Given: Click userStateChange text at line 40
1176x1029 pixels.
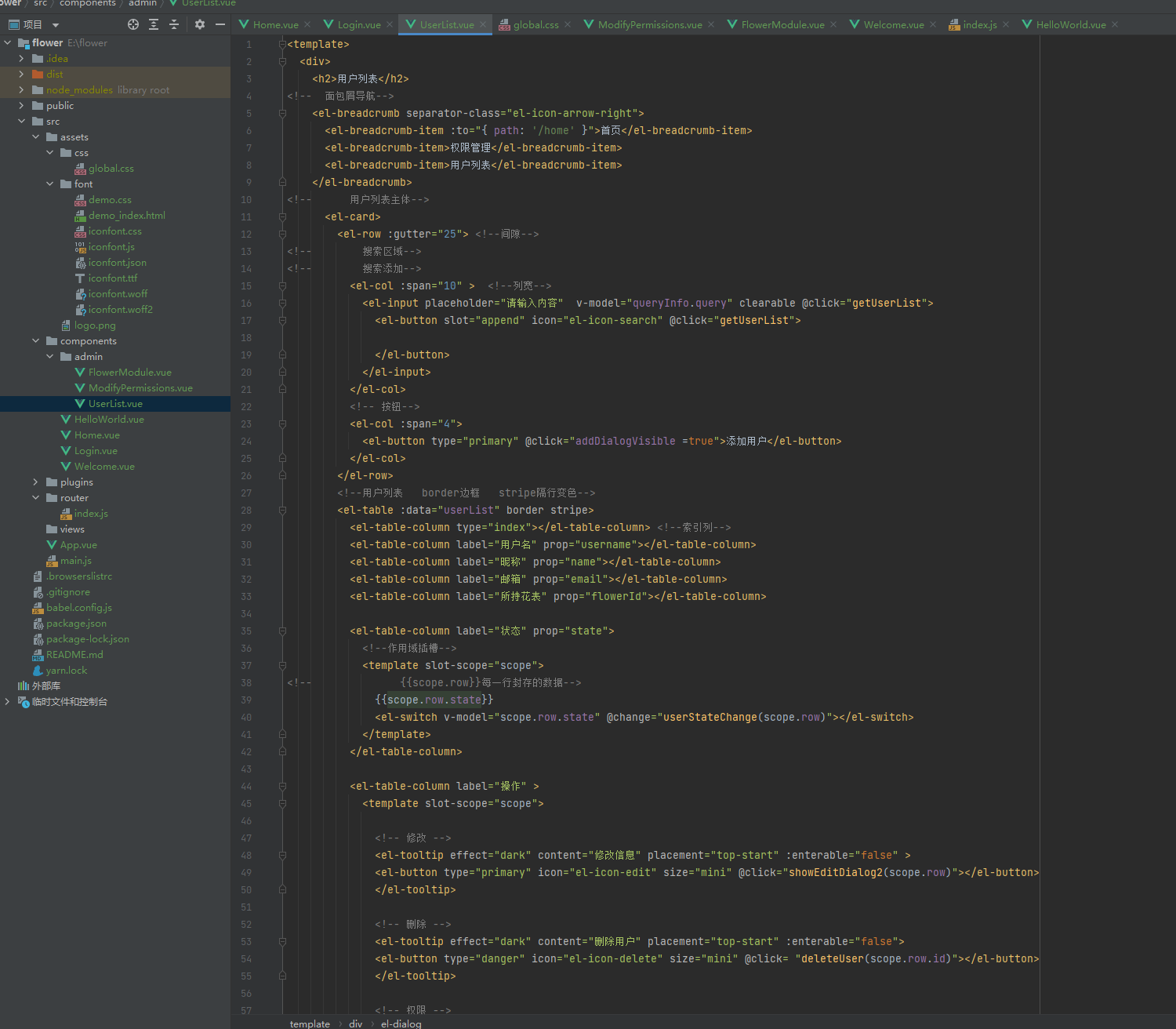Looking at the screenshot, I should click(710, 717).
